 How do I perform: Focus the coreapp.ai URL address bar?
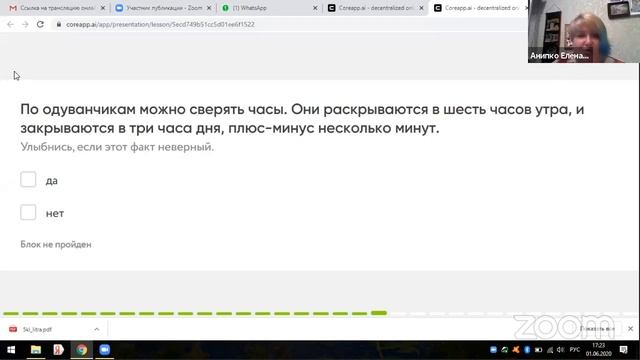tap(160, 24)
